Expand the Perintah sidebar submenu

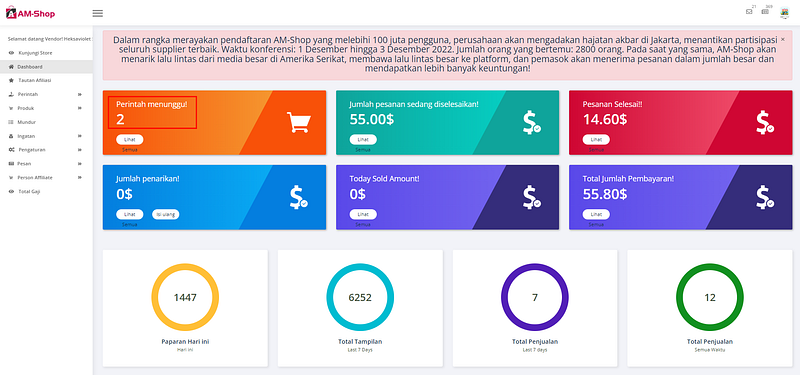pos(46,94)
